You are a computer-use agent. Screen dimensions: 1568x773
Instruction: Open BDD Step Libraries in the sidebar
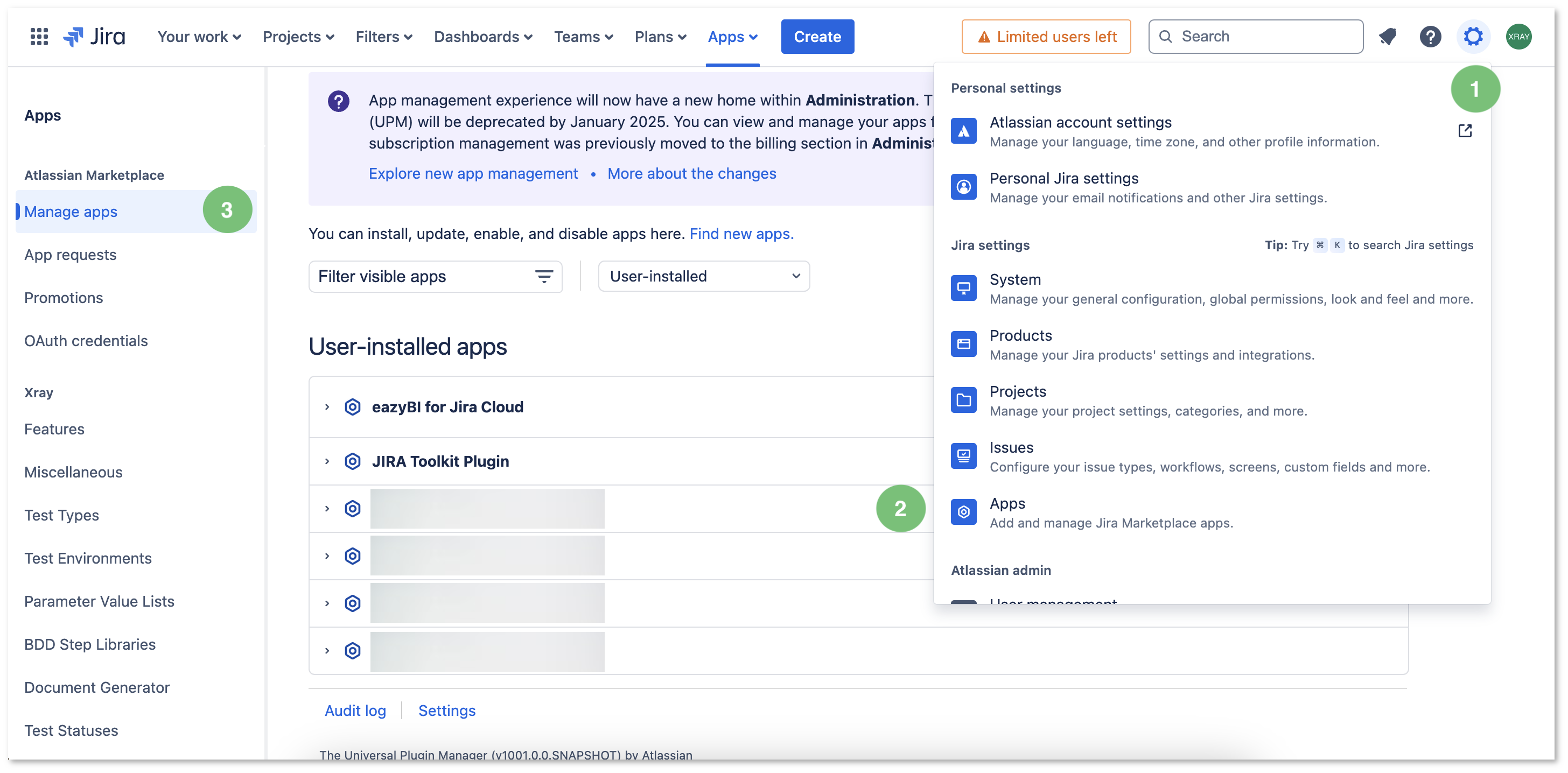[x=90, y=645]
